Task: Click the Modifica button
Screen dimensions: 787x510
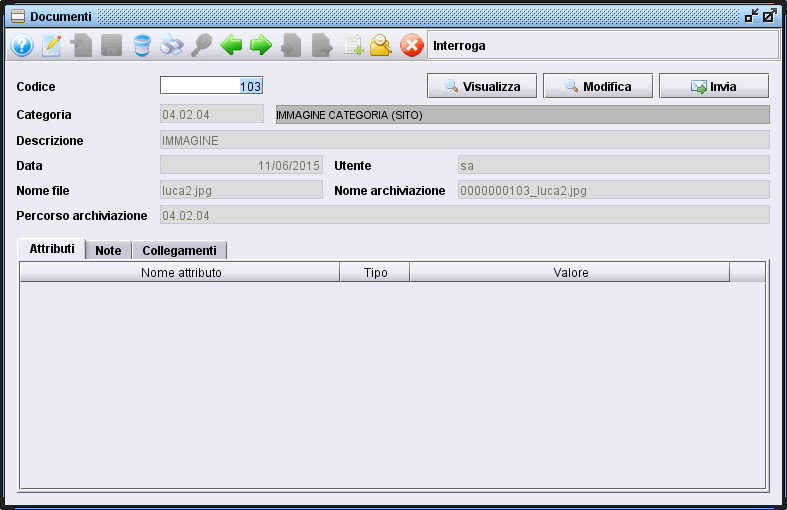Action: [598, 86]
